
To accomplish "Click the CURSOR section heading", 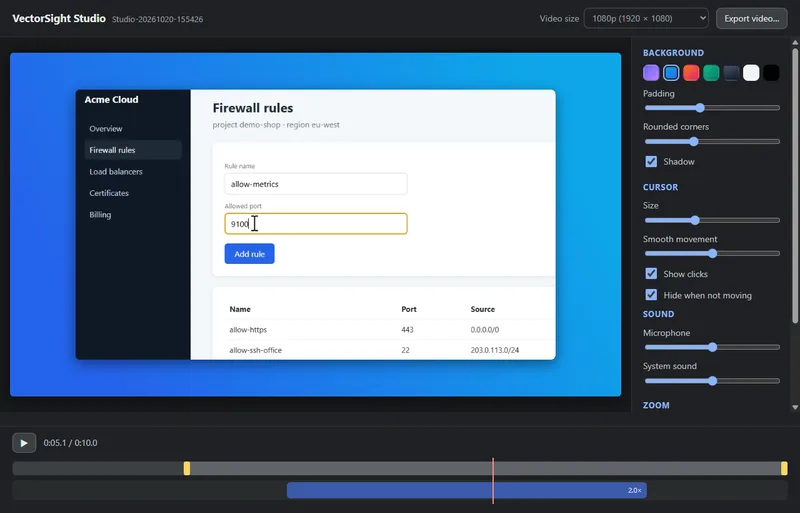I will pos(660,187).
